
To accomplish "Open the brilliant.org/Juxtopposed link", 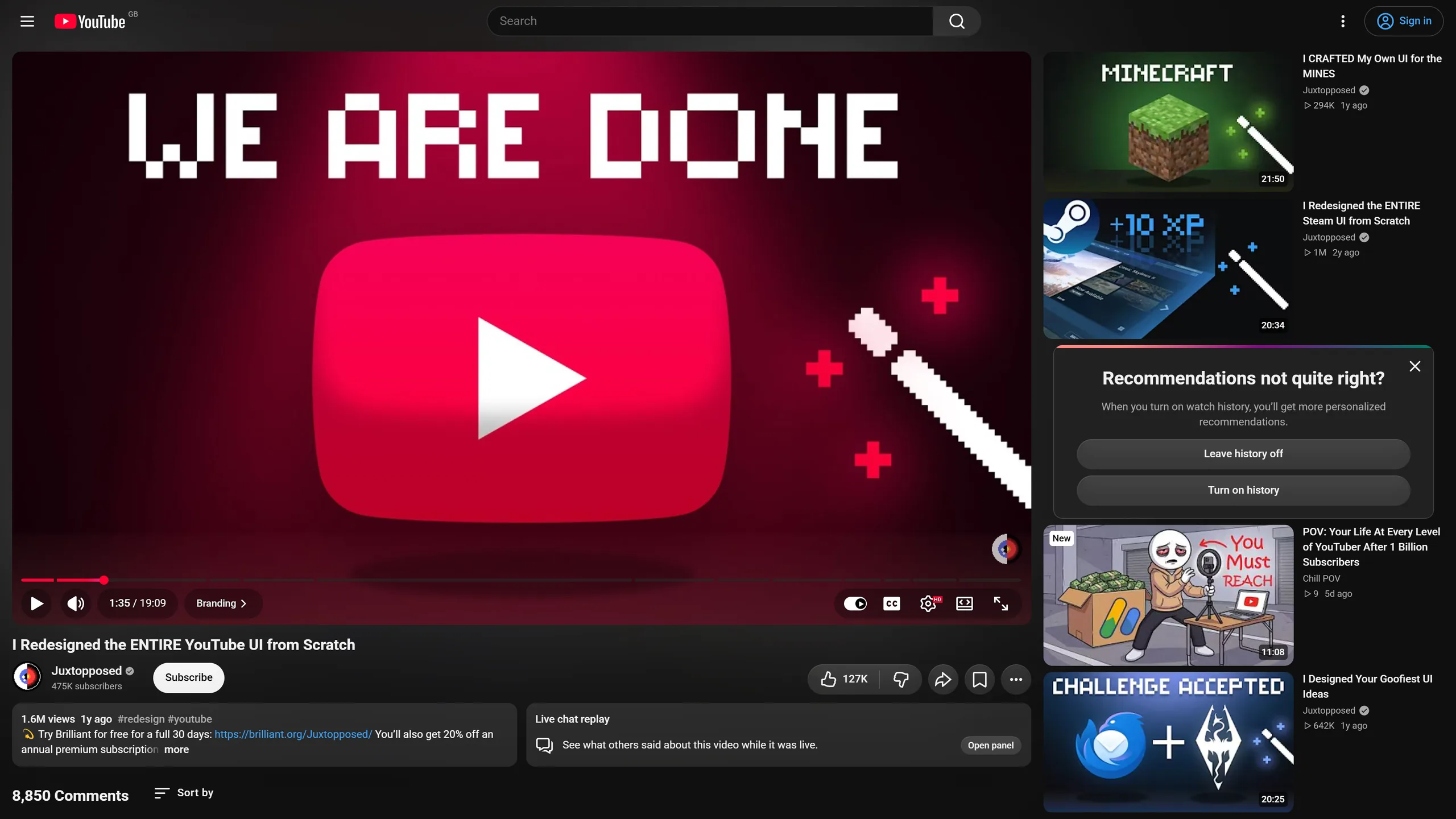I will 293,734.
